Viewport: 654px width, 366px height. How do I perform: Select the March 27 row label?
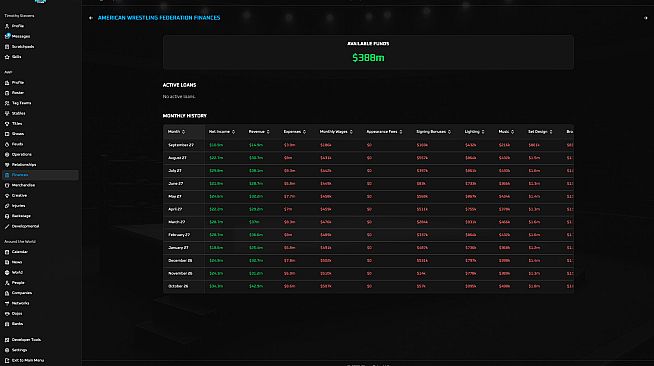coord(177,222)
